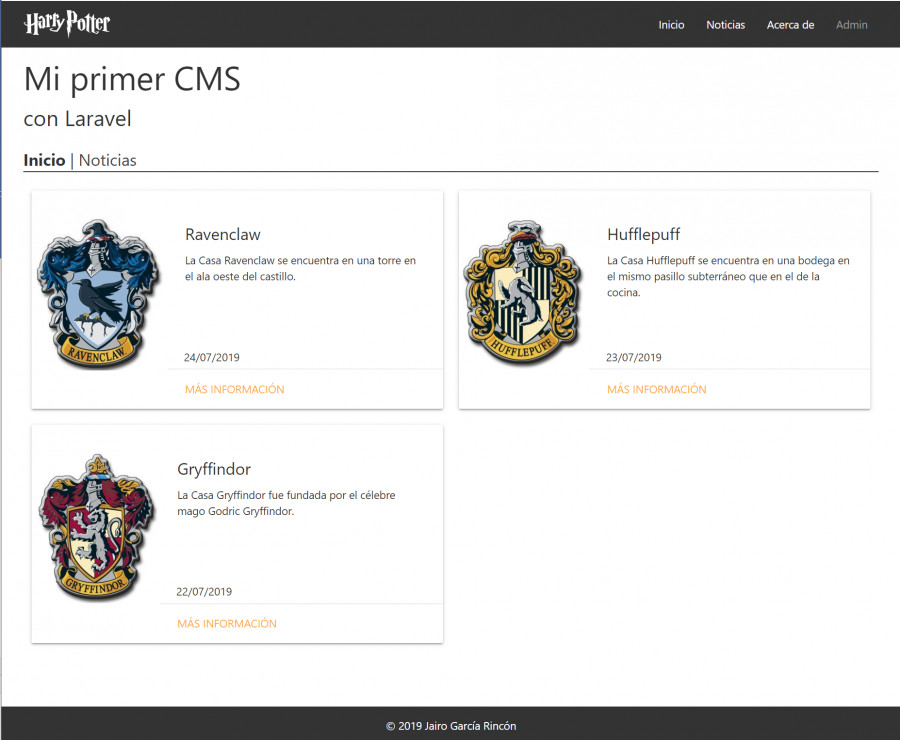Viewport: 900px width, 740px height.
Task: Click the date 22/07/2019
Action: [x=204, y=591]
